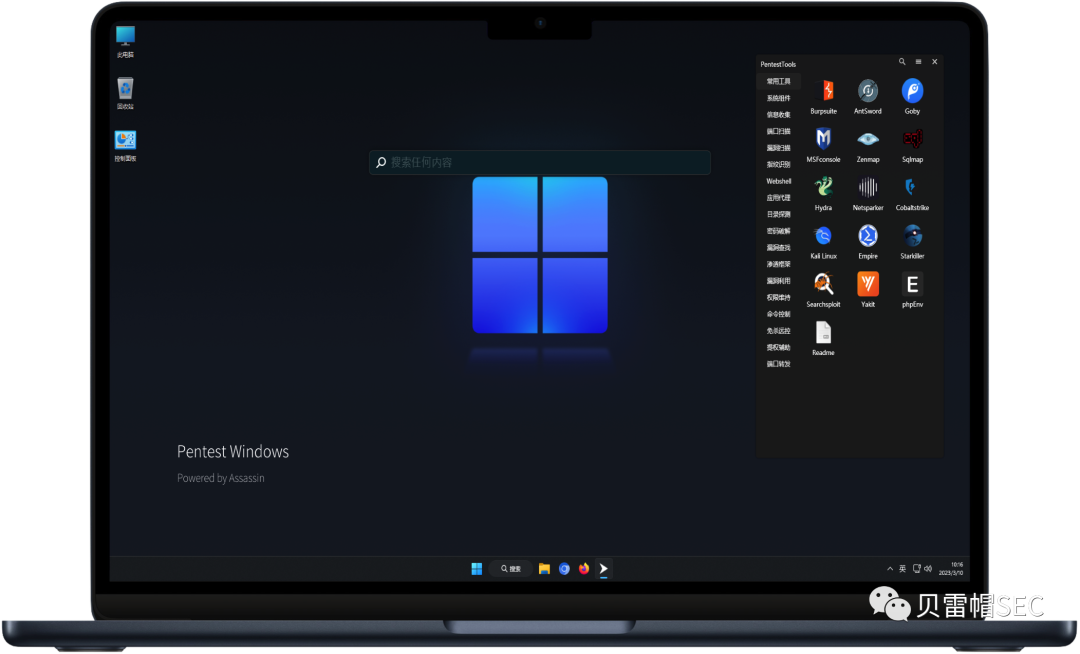Open the 端口转发 category
This screenshot has height=654, width=1080.
(778, 363)
